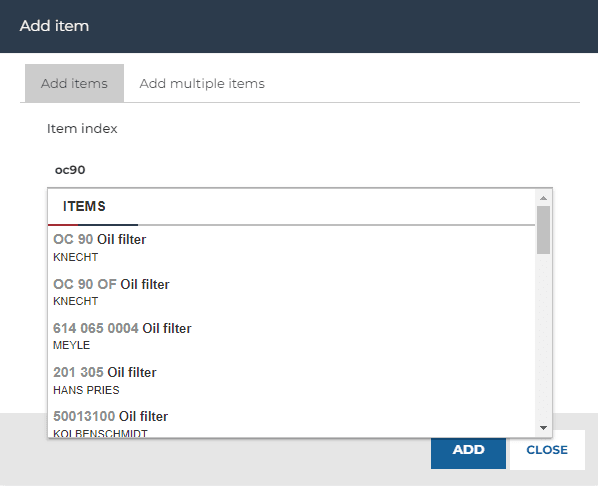The height and width of the screenshot is (486, 598).
Task: Click the empty scrollbar track below the thumb
Action: pos(543,338)
